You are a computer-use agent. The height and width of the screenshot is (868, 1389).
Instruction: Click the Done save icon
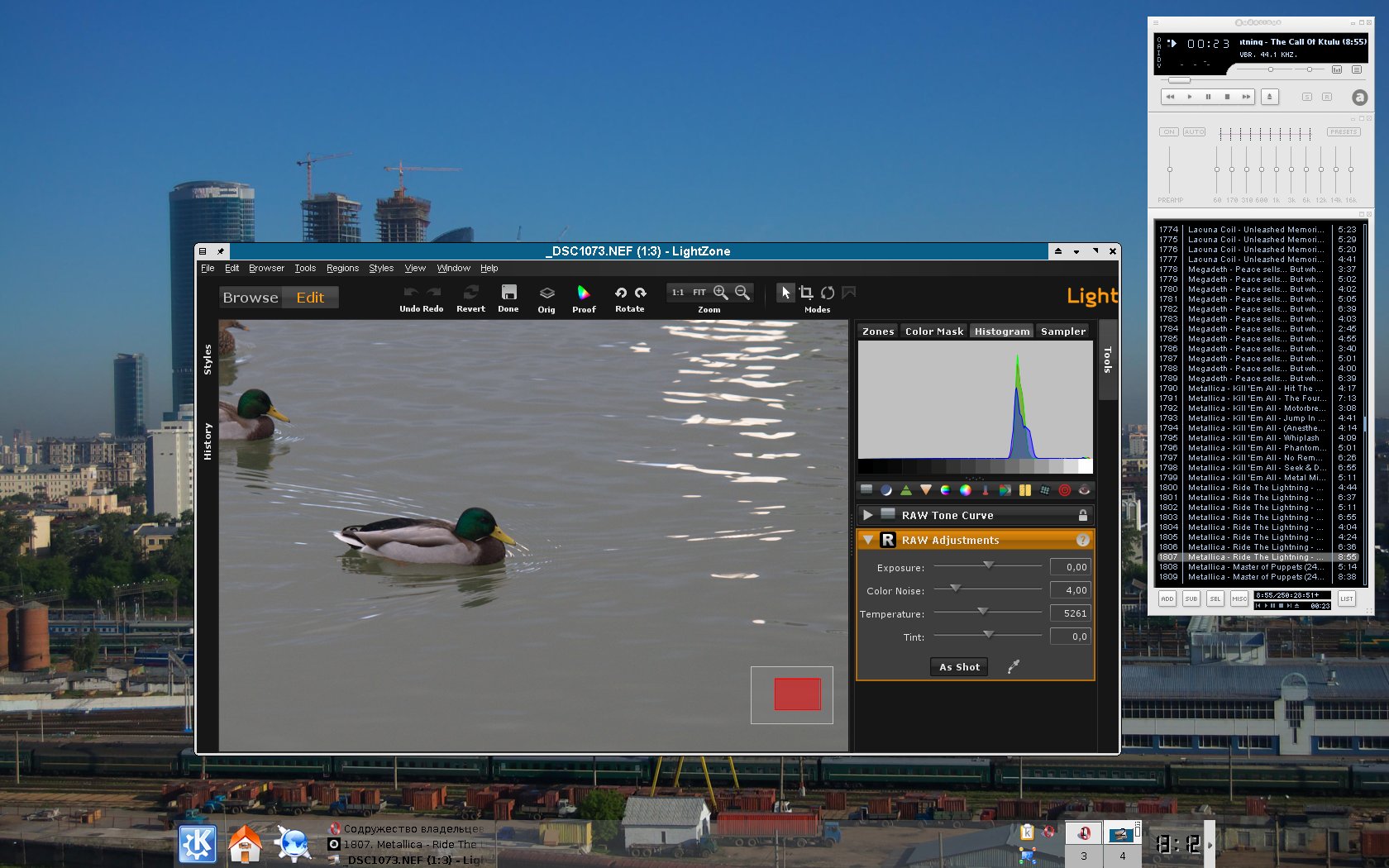click(508, 293)
